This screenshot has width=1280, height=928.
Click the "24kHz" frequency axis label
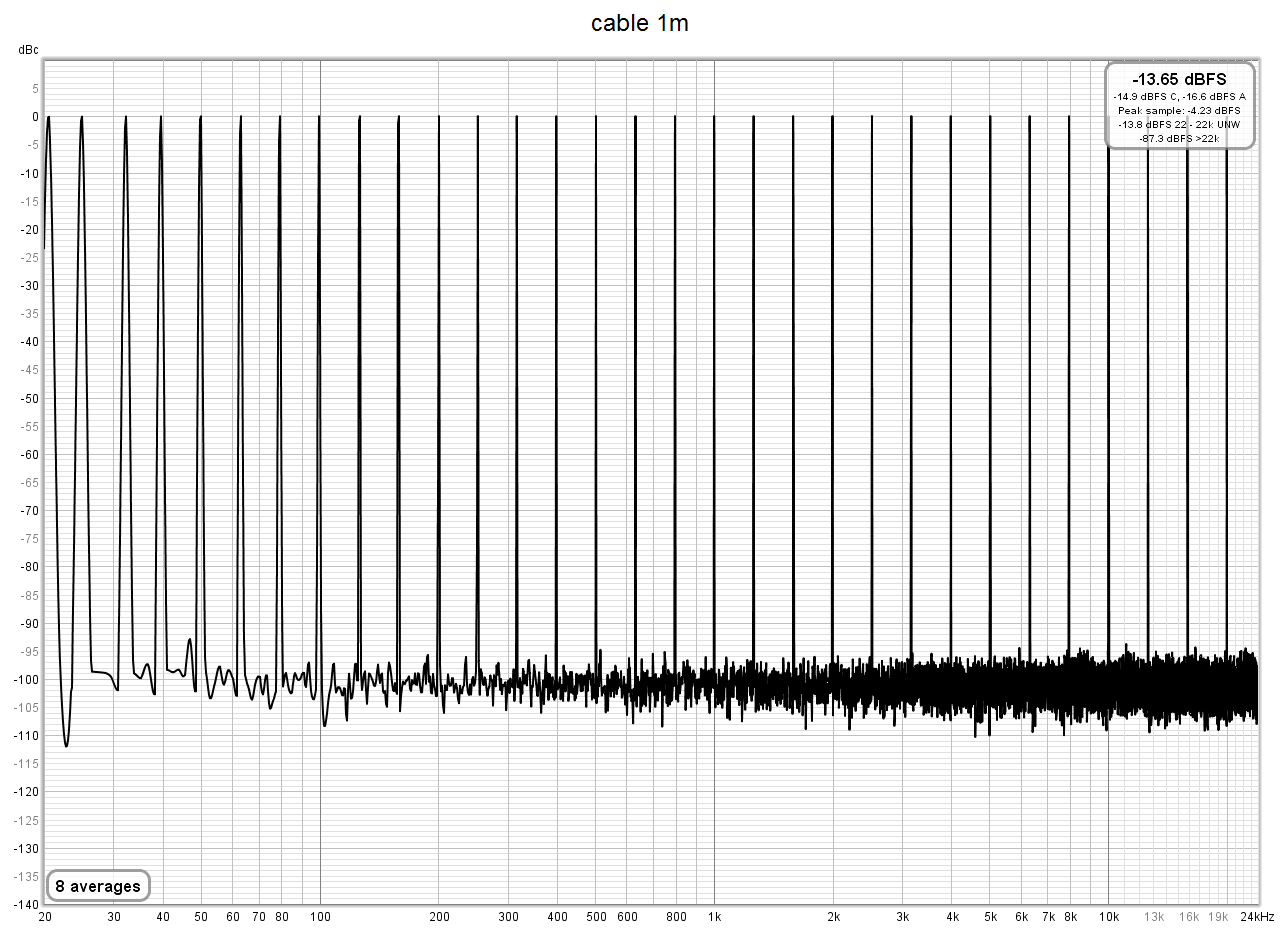point(1257,916)
